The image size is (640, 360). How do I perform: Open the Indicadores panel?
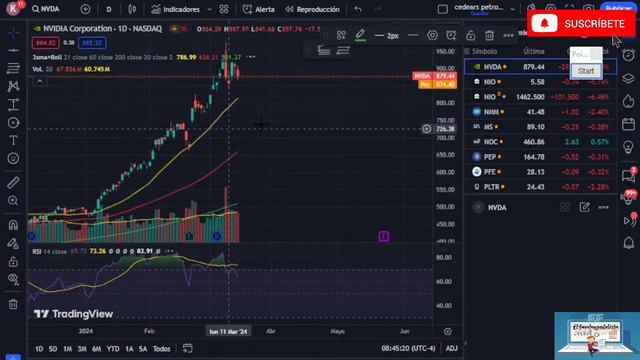pyautogui.click(x=176, y=9)
